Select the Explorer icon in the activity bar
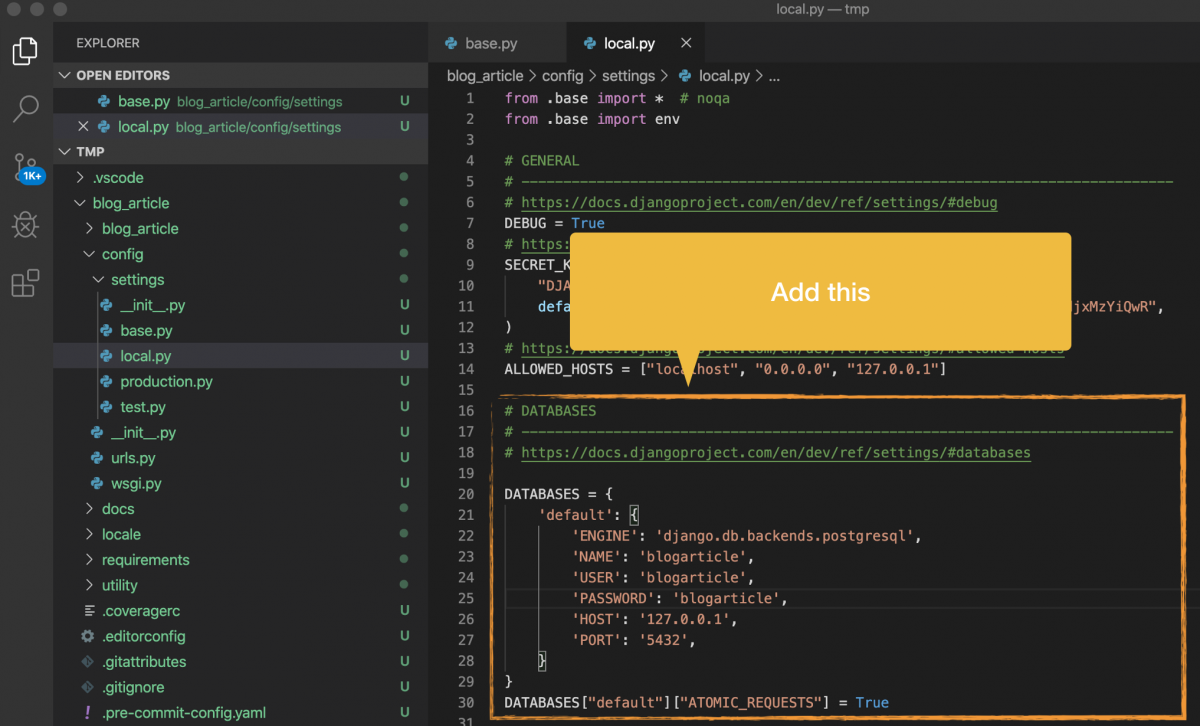Image resolution: width=1200 pixels, height=726 pixels. 25,51
